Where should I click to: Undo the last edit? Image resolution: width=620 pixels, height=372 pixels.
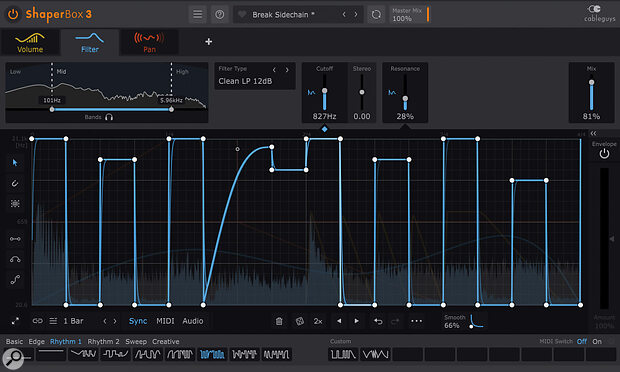(378, 321)
